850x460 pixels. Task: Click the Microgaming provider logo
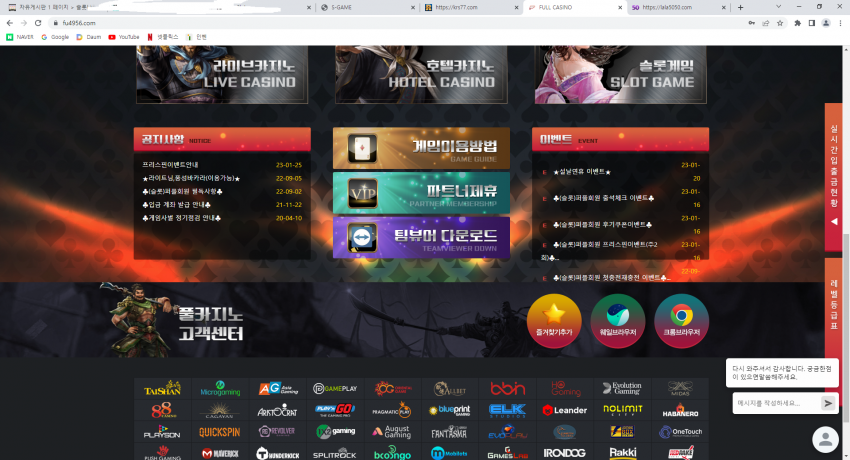tap(220, 388)
